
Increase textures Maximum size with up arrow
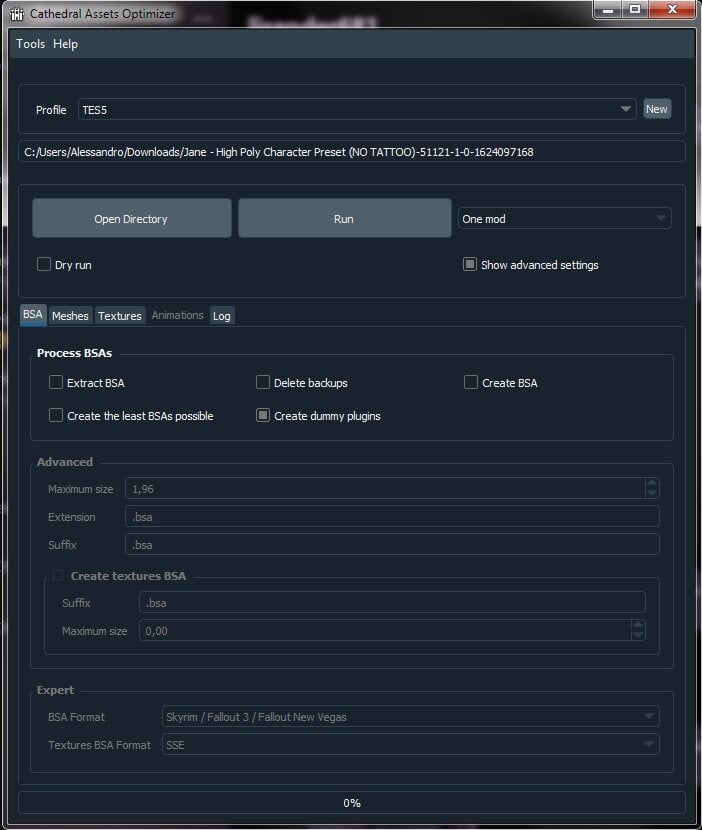point(638,625)
